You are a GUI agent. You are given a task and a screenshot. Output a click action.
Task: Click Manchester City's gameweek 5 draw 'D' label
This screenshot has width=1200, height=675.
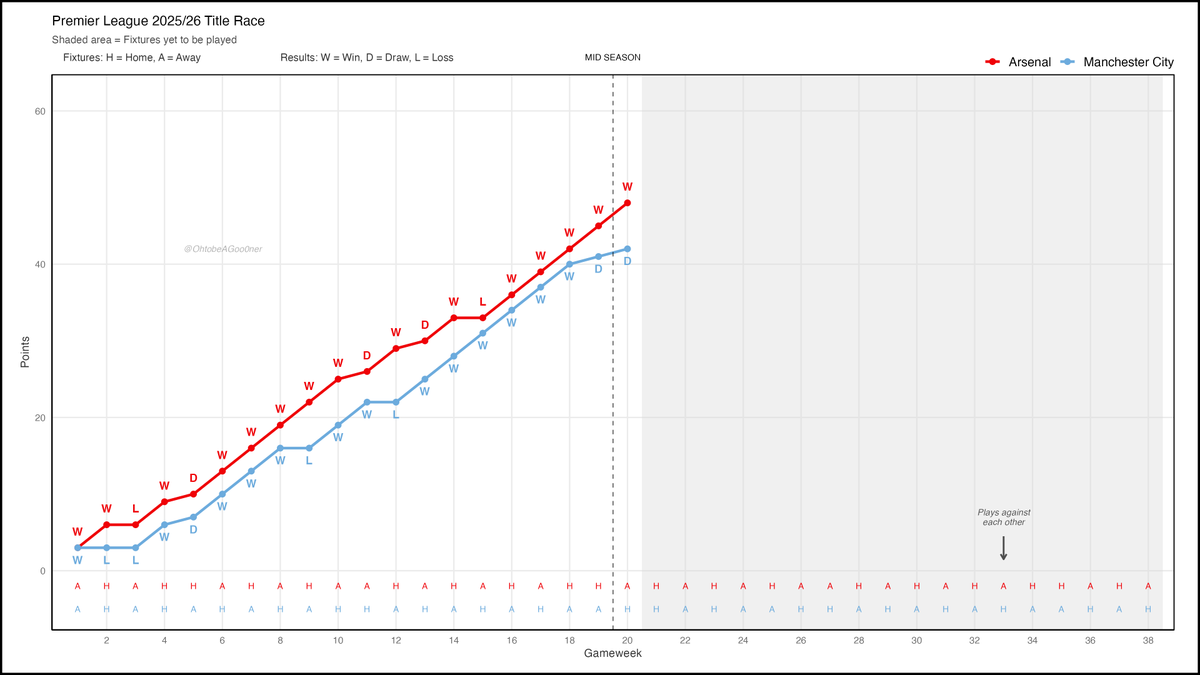pos(194,530)
